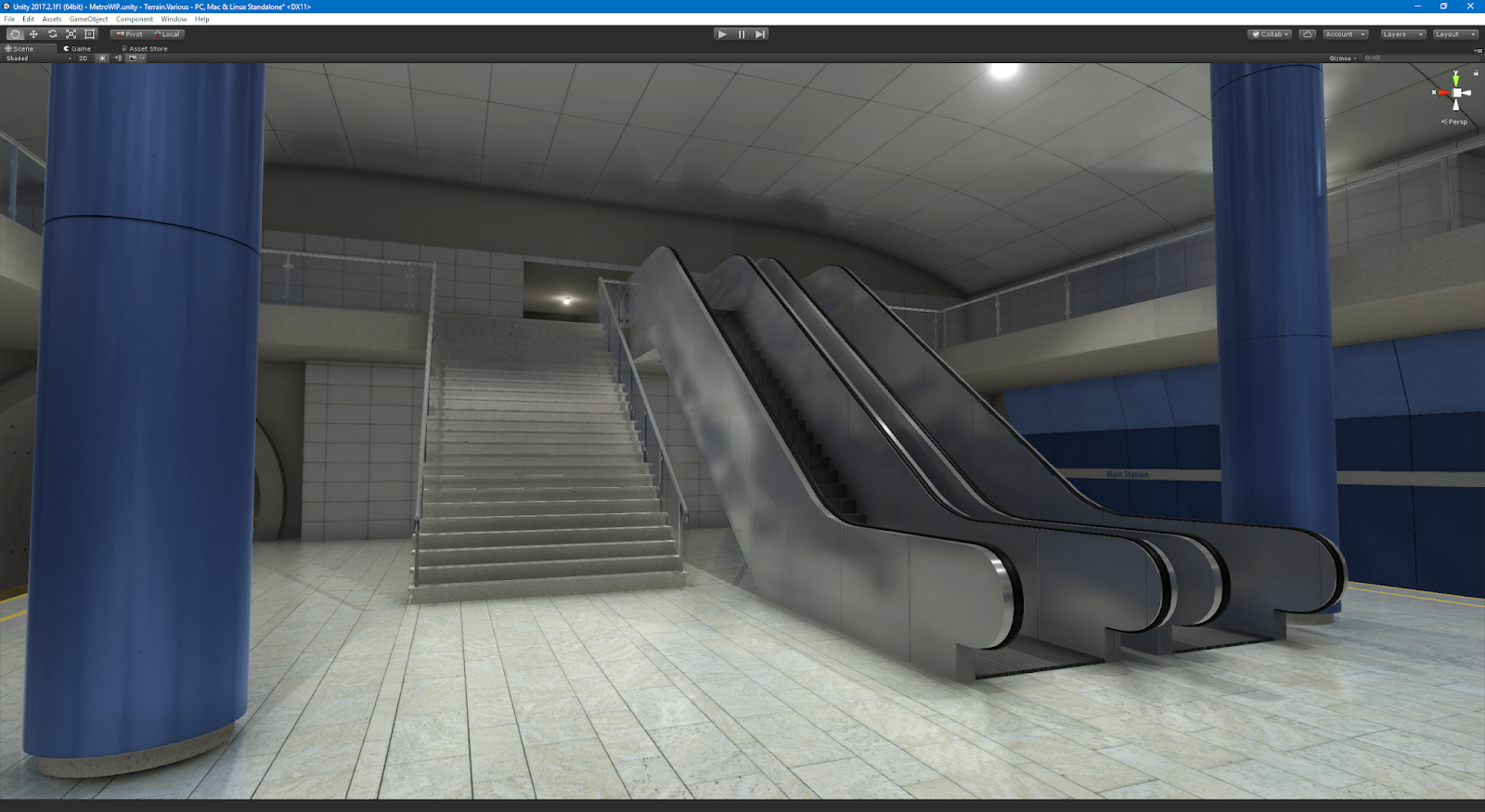This screenshot has height=812, width=1485.
Task: Select the Rect transform tool
Action: click(x=89, y=34)
